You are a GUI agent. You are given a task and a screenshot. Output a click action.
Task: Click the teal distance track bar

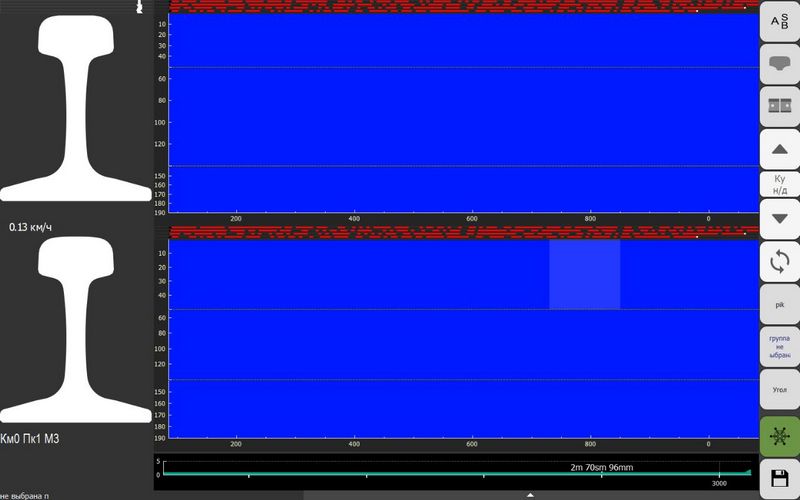456,472
